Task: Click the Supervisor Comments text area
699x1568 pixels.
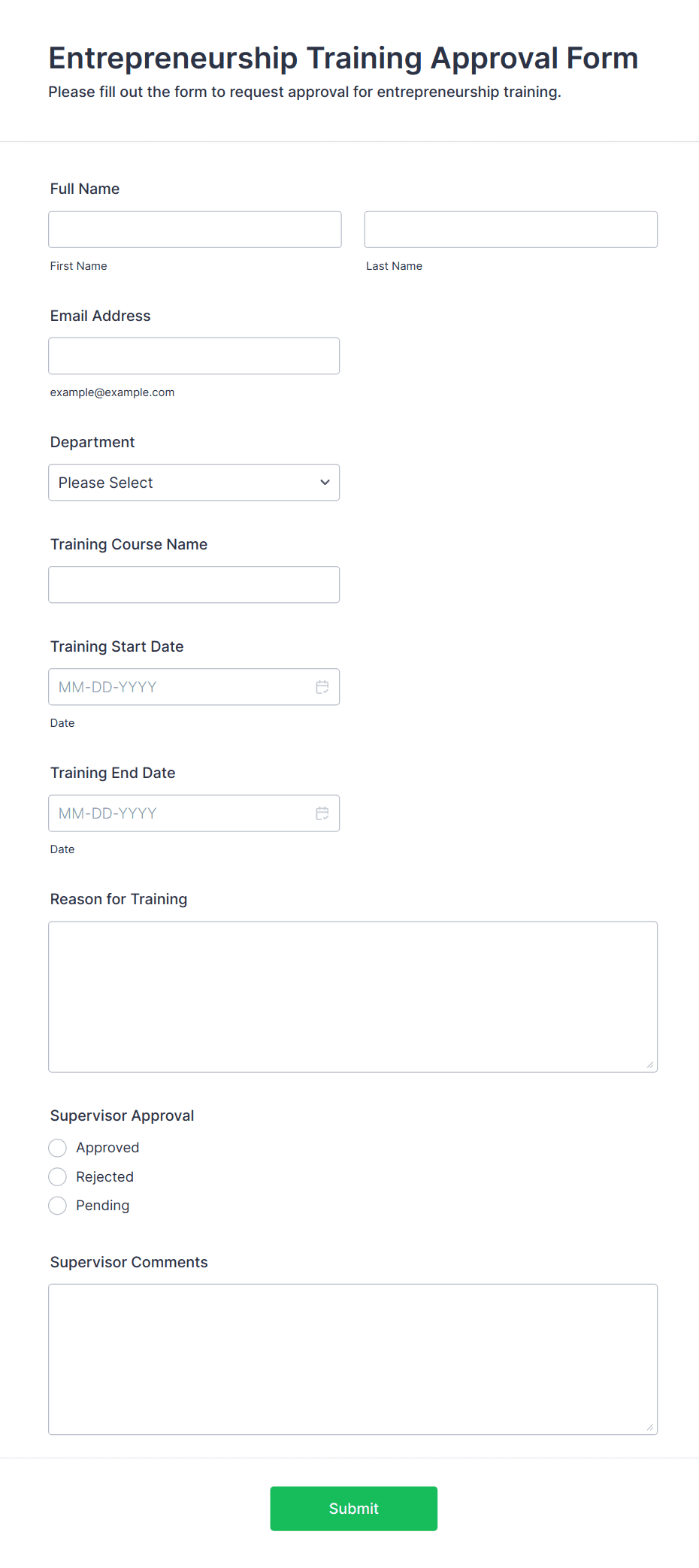Action: (353, 1359)
